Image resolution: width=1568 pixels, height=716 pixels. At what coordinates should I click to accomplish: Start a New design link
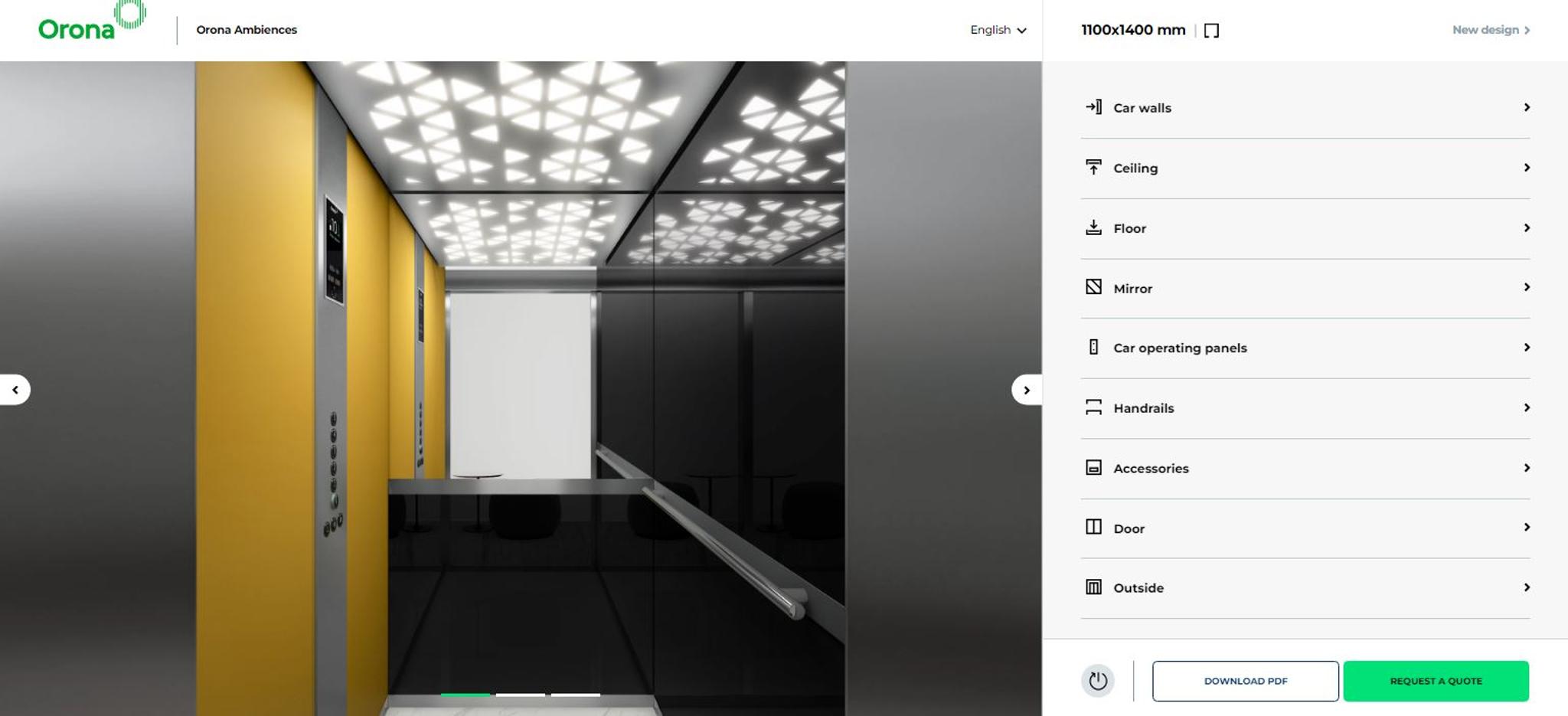(1490, 30)
